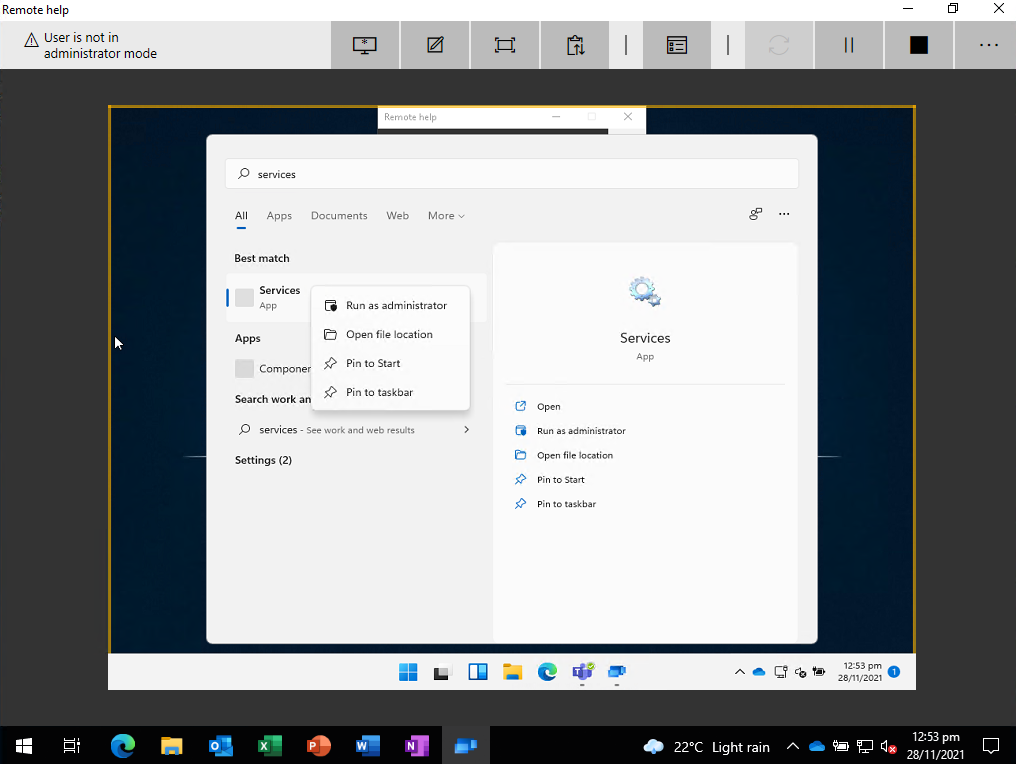Image resolution: width=1016 pixels, height=764 pixels.
Task: Click services See work and web results
Action: (x=336, y=430)
